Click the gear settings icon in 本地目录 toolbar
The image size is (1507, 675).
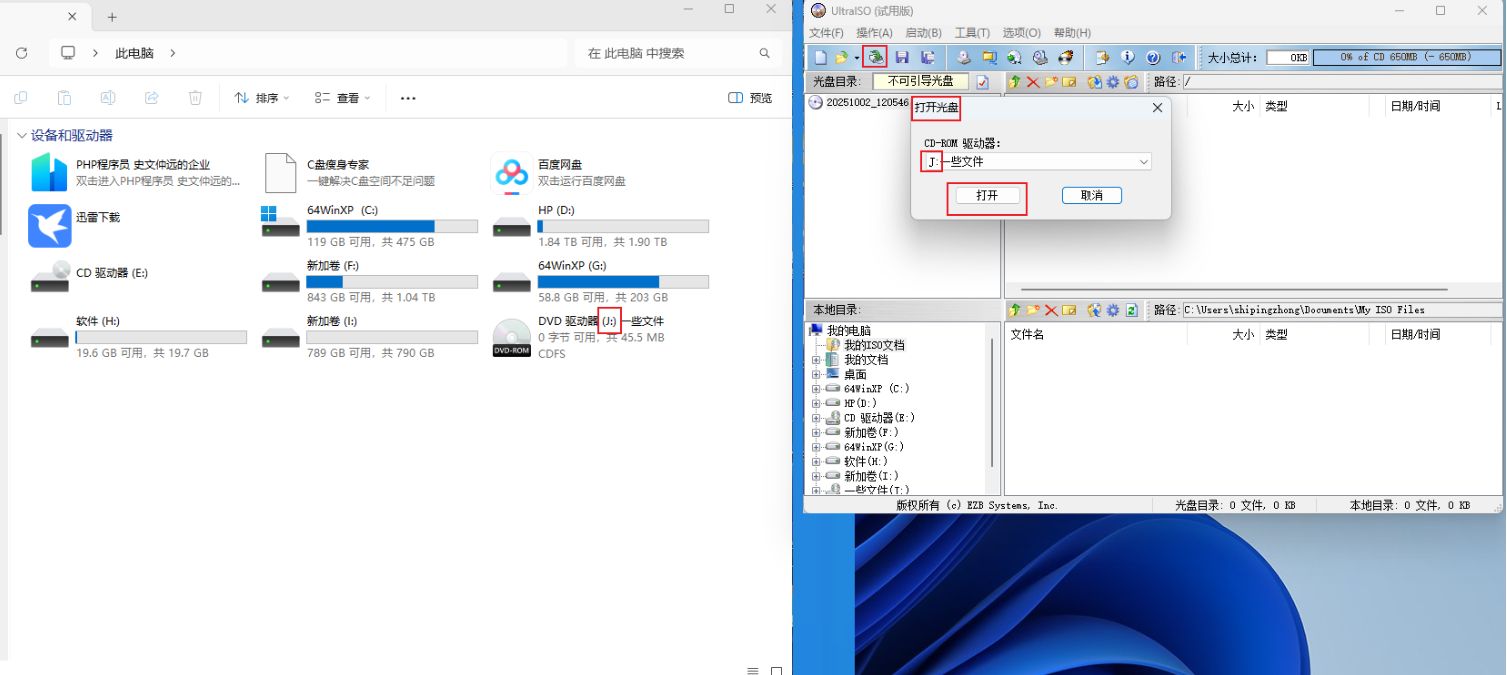[1112, 310]
